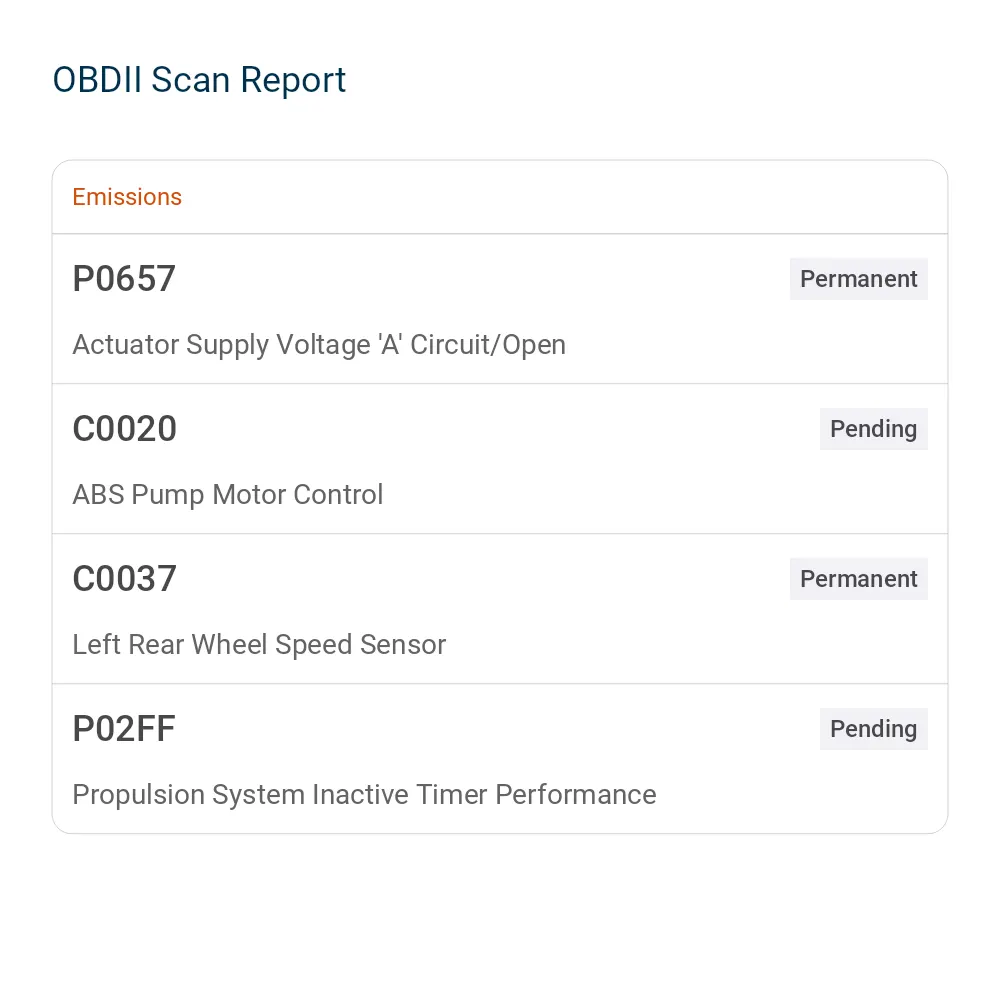This screenshot has width=1000, height=1000.
Task: Read Actuator Supply Voltage 'A' Circuit/Open description
Action: tap(319, 345)
